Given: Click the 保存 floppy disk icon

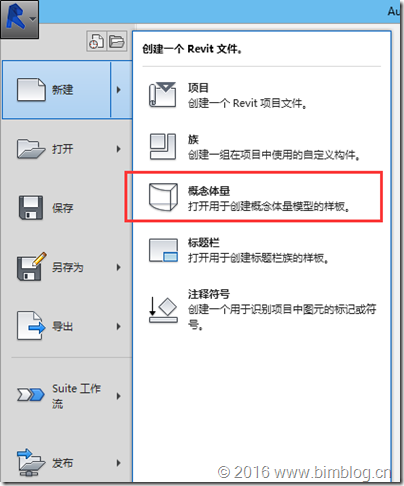Looking at the screenshot, I should pos(31,208).
